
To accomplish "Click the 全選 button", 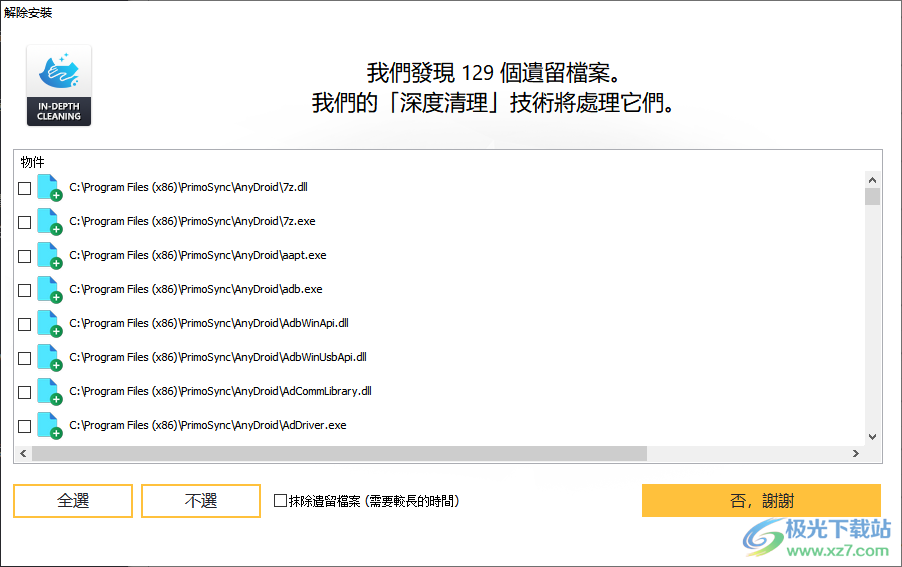I will [73, 501].
